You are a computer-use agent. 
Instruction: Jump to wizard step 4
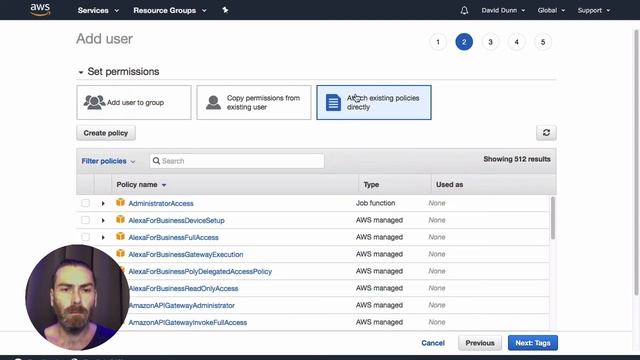point(516,42)
